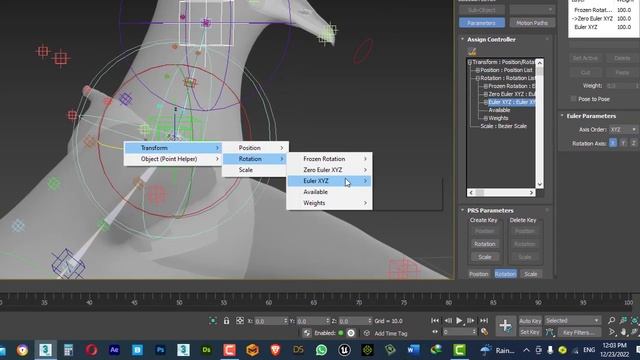Select Rotation Axis Y button
The height and width of the screenshot is (360, 640).
coord(623,143)
